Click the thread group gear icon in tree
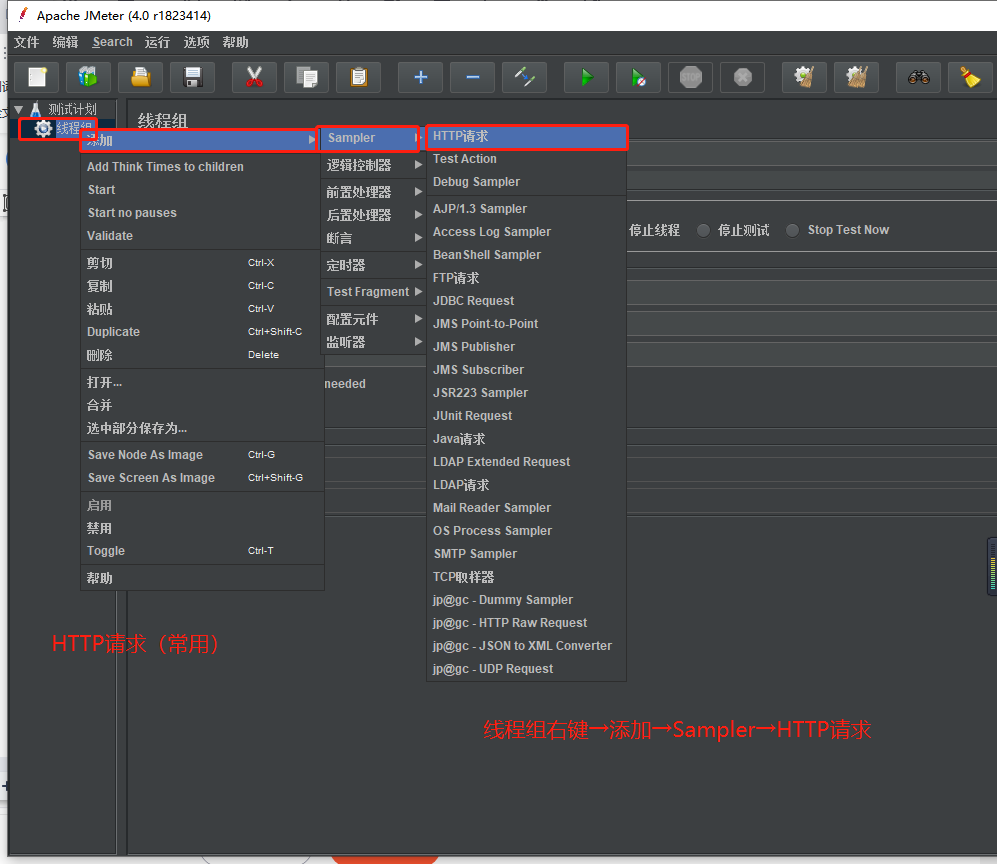The image size is (997, 864). tap(43, 128)
